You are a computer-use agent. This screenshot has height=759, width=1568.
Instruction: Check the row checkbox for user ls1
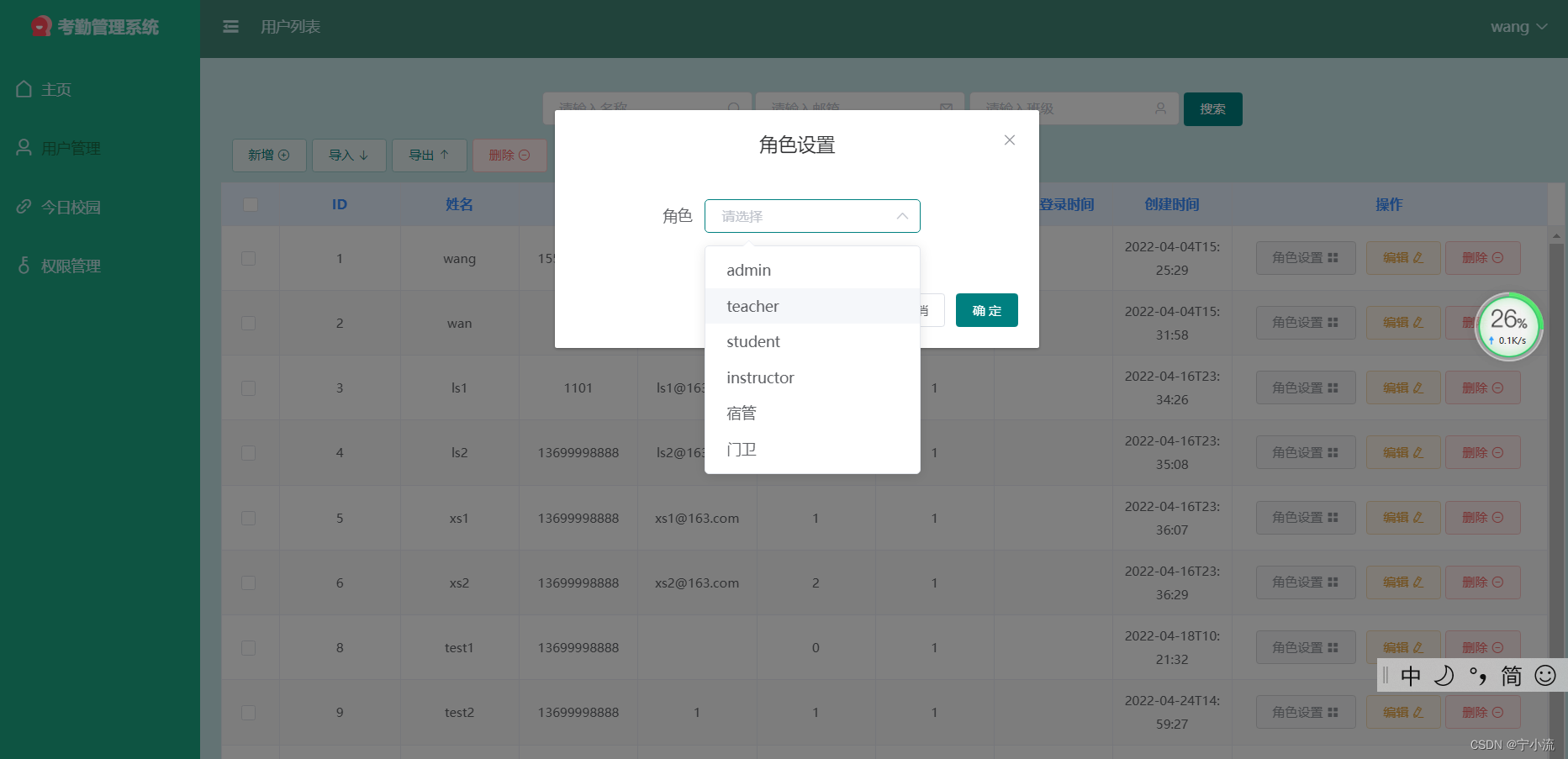tap(248, 387)
